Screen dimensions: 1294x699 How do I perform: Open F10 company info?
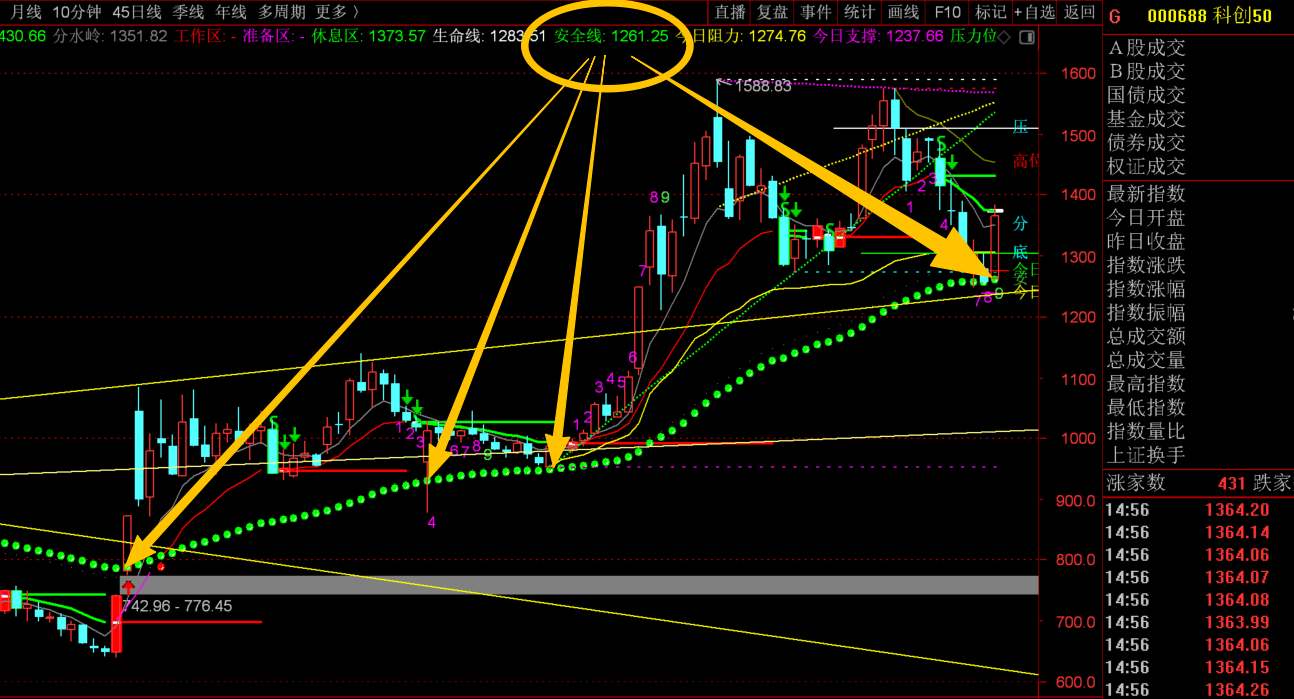[947, 12]
